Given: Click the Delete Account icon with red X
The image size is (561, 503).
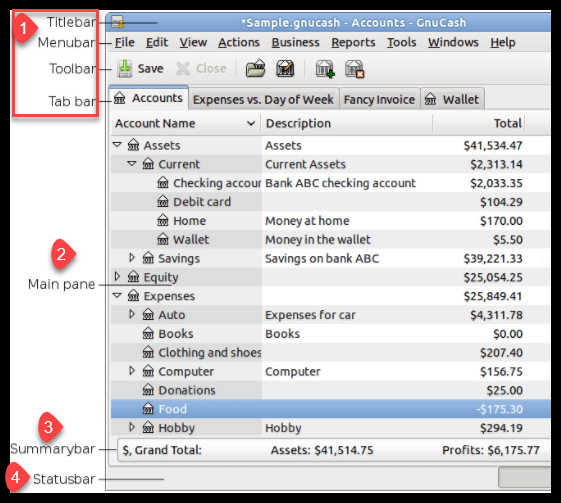Looking at the screenshot, I should (355, 68).
